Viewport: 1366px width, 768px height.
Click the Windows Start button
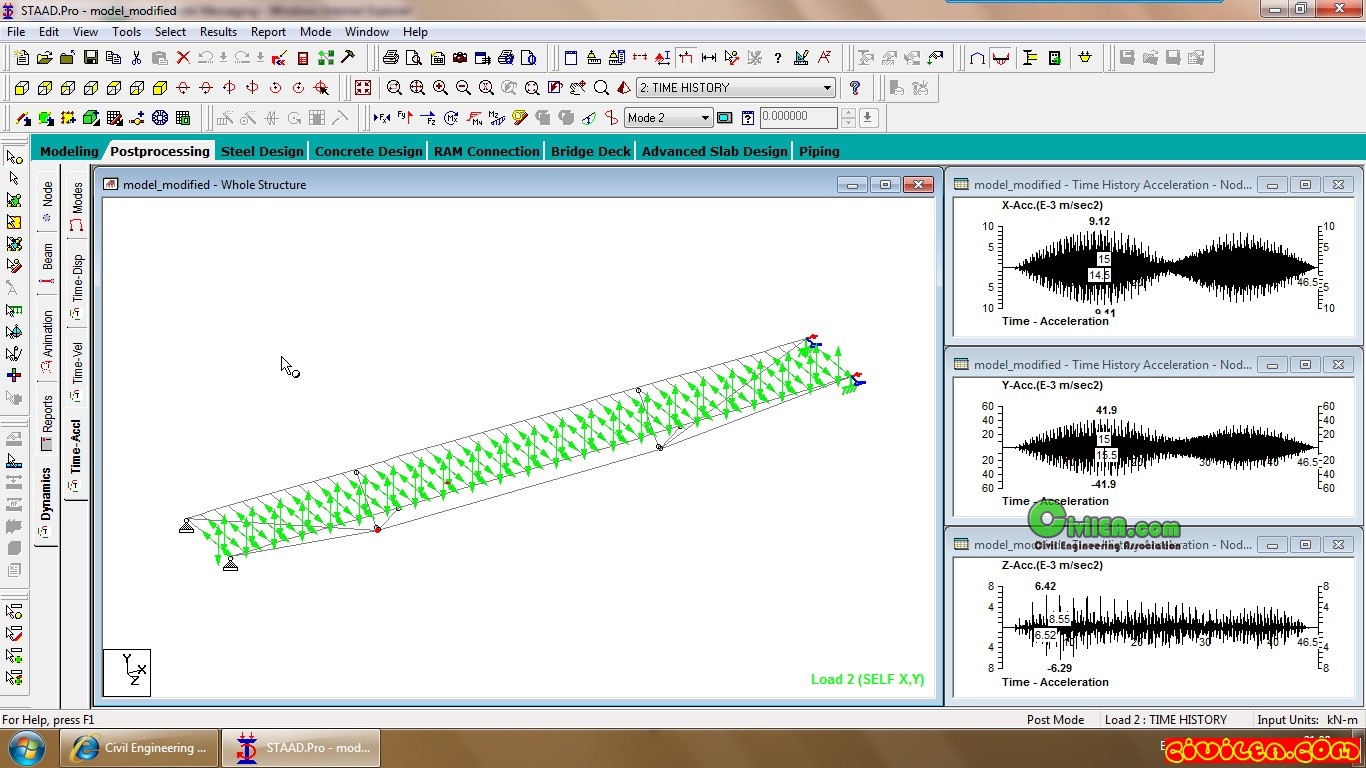26,748
